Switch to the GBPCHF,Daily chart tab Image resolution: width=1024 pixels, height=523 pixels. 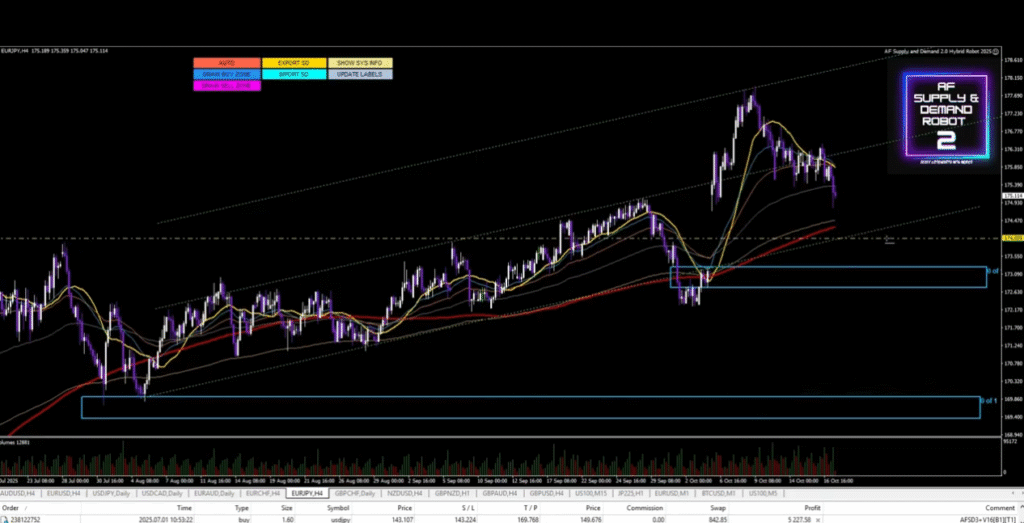point(354,493)
